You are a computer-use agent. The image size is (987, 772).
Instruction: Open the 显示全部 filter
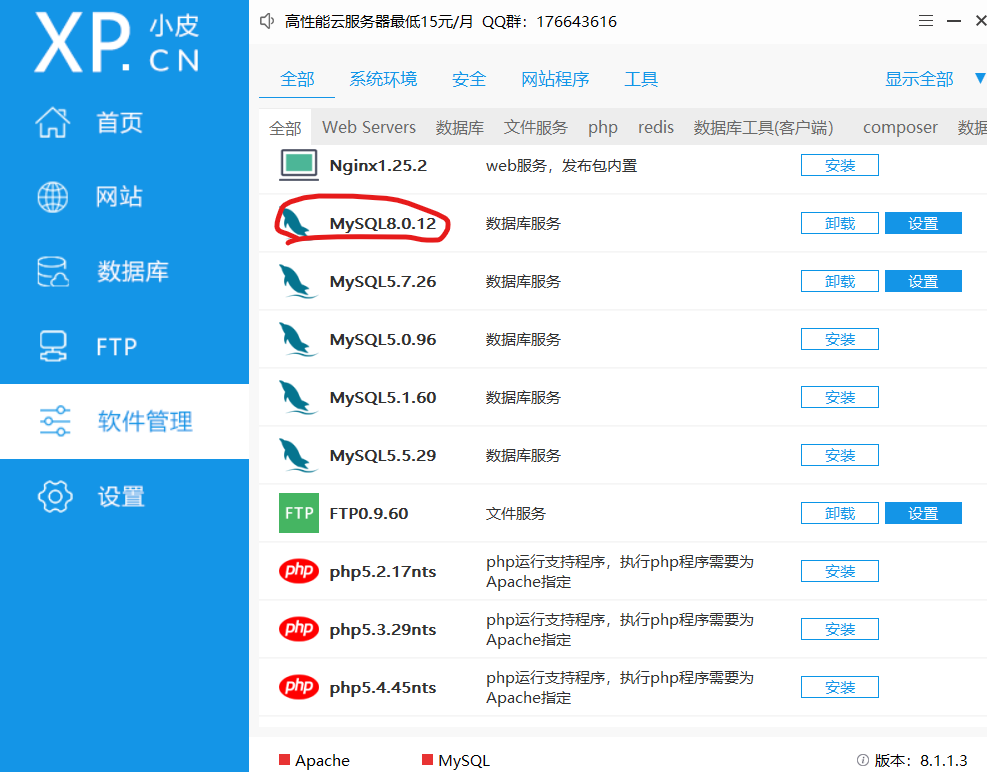(x=919, y=79)
